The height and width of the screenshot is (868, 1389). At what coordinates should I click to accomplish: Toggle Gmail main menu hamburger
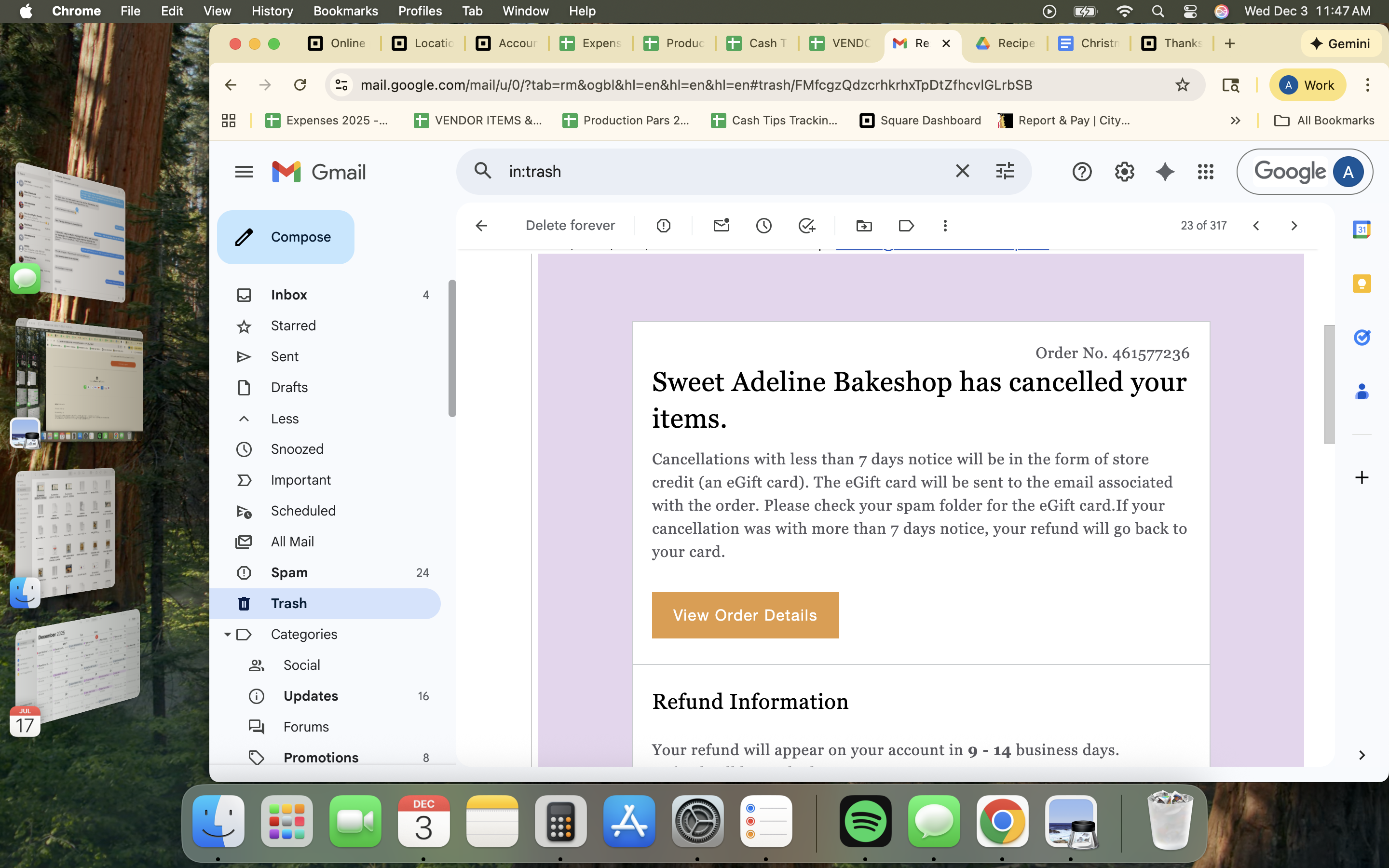click(244, 172)
